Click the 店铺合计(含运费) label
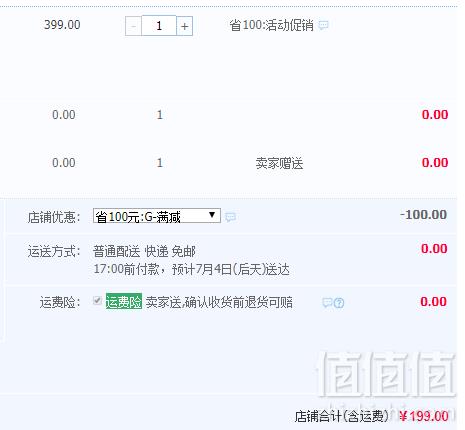 [342, 416]
